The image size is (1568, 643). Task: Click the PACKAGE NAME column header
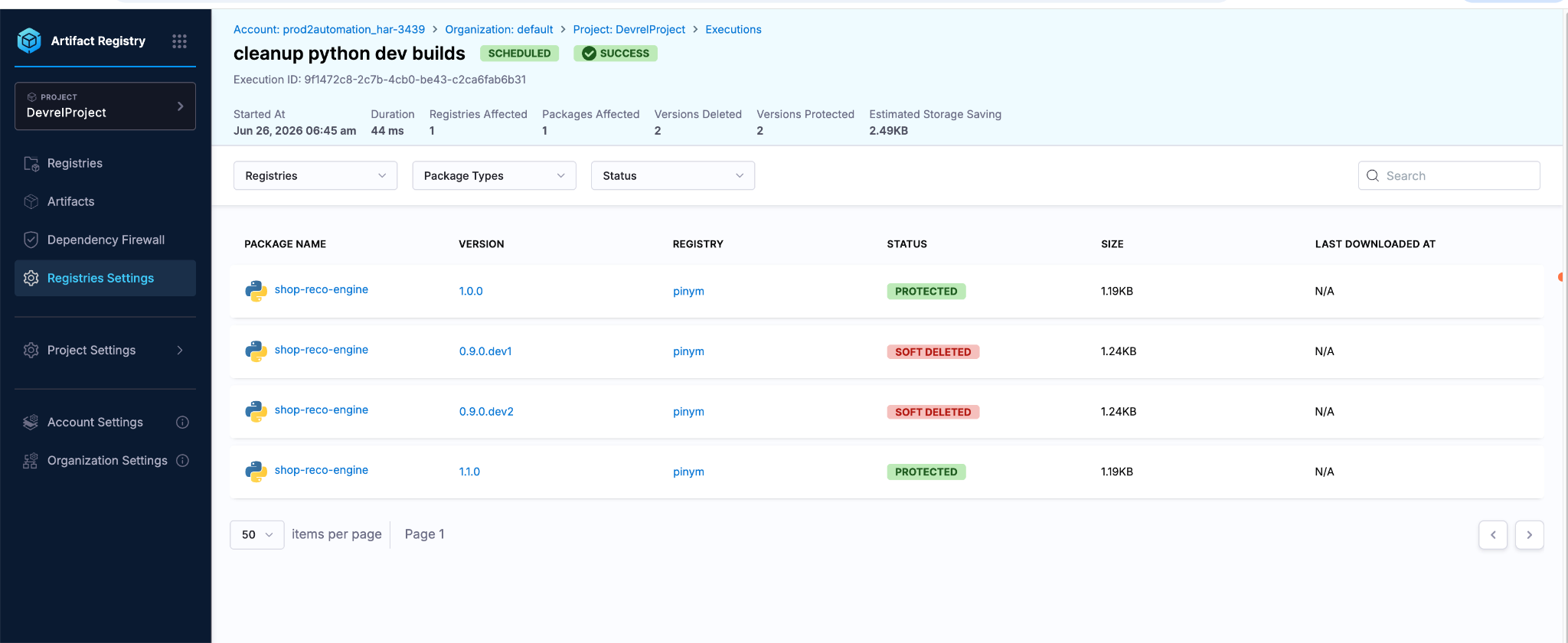[x=286, y=244]
